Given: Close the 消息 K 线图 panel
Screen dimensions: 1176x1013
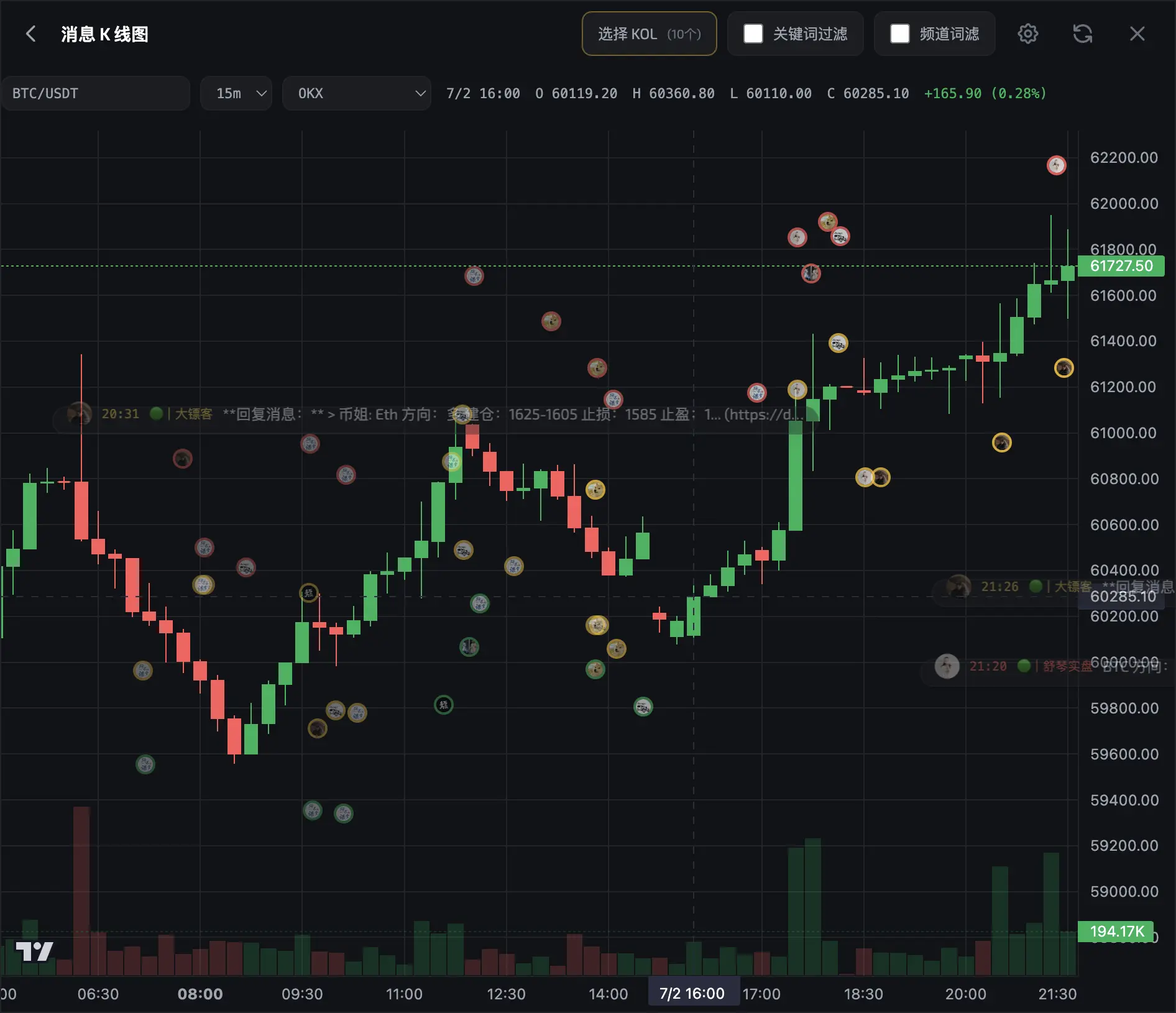Looking at the screenshot, I should coord(1137,34).
